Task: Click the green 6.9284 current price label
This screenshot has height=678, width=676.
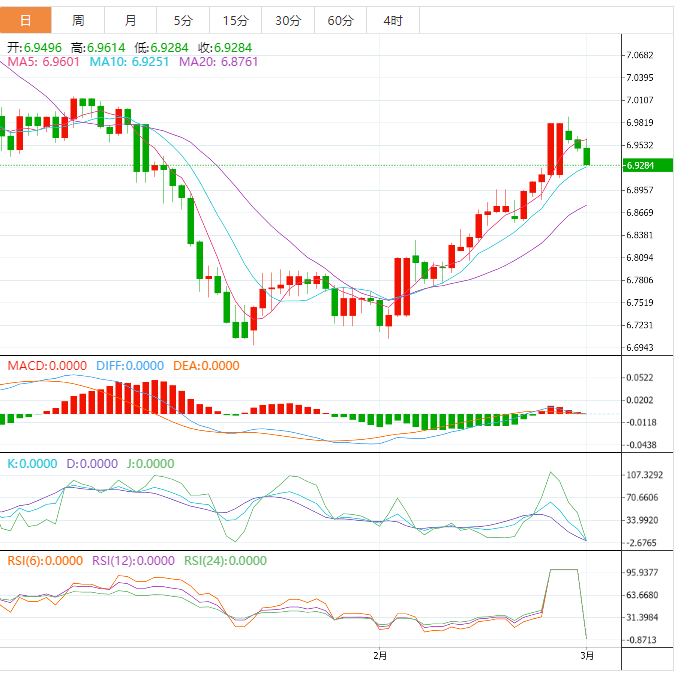Action: coord(647,166)
